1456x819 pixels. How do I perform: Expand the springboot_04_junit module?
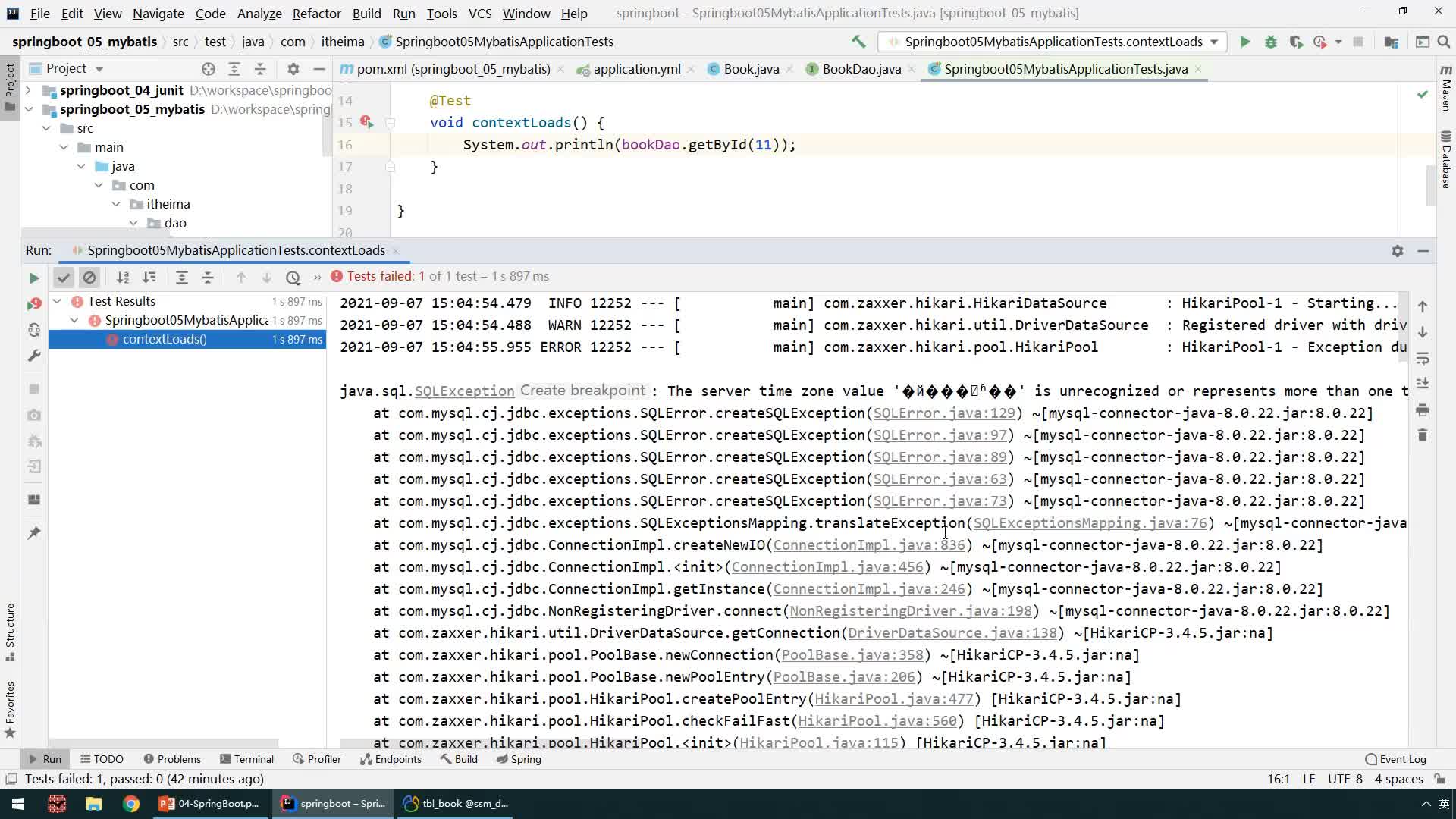29,90
